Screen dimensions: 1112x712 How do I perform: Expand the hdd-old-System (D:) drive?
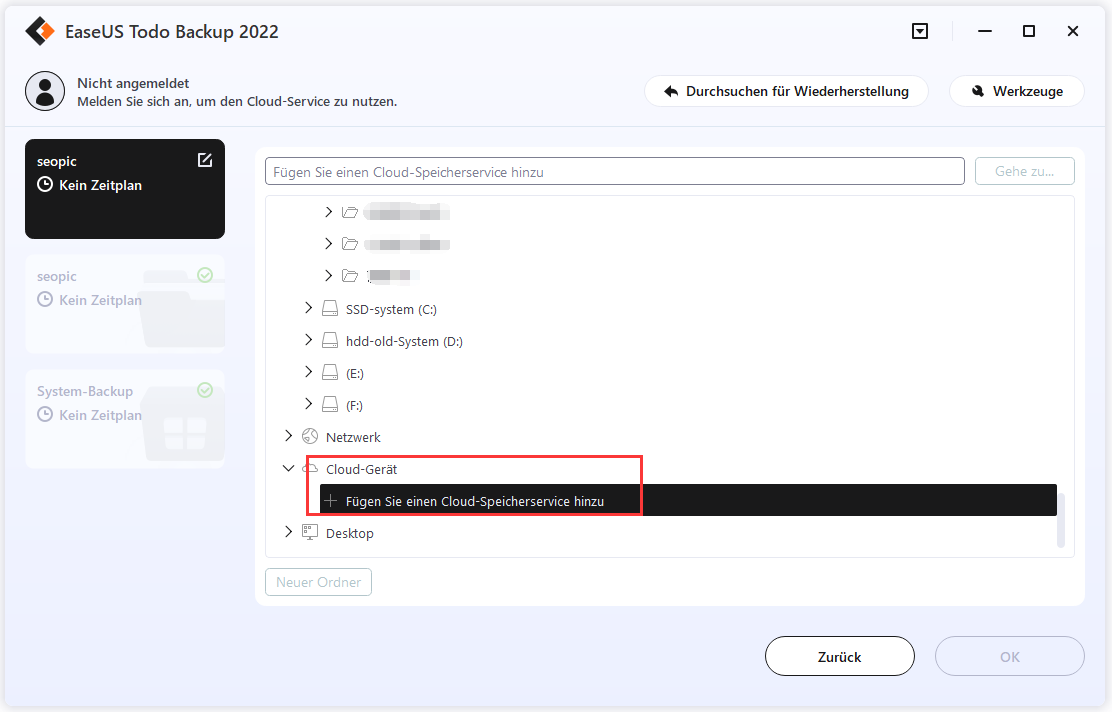pyautogui.click(x=308, y=340)
